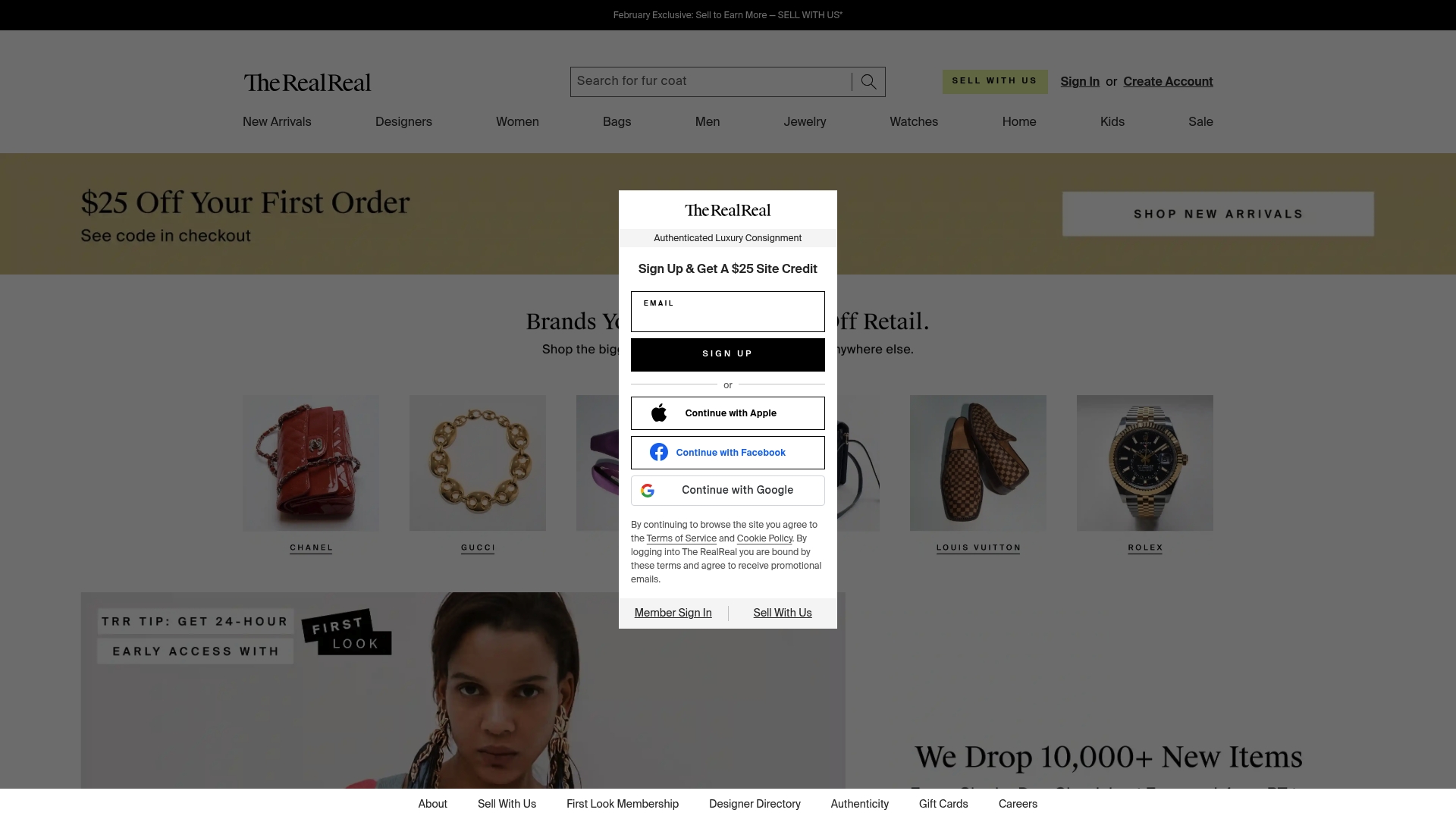This screenshot has height=819, width=1456.
Task: Click the Facebook icon in the signup modal
Action: [659, 452]
